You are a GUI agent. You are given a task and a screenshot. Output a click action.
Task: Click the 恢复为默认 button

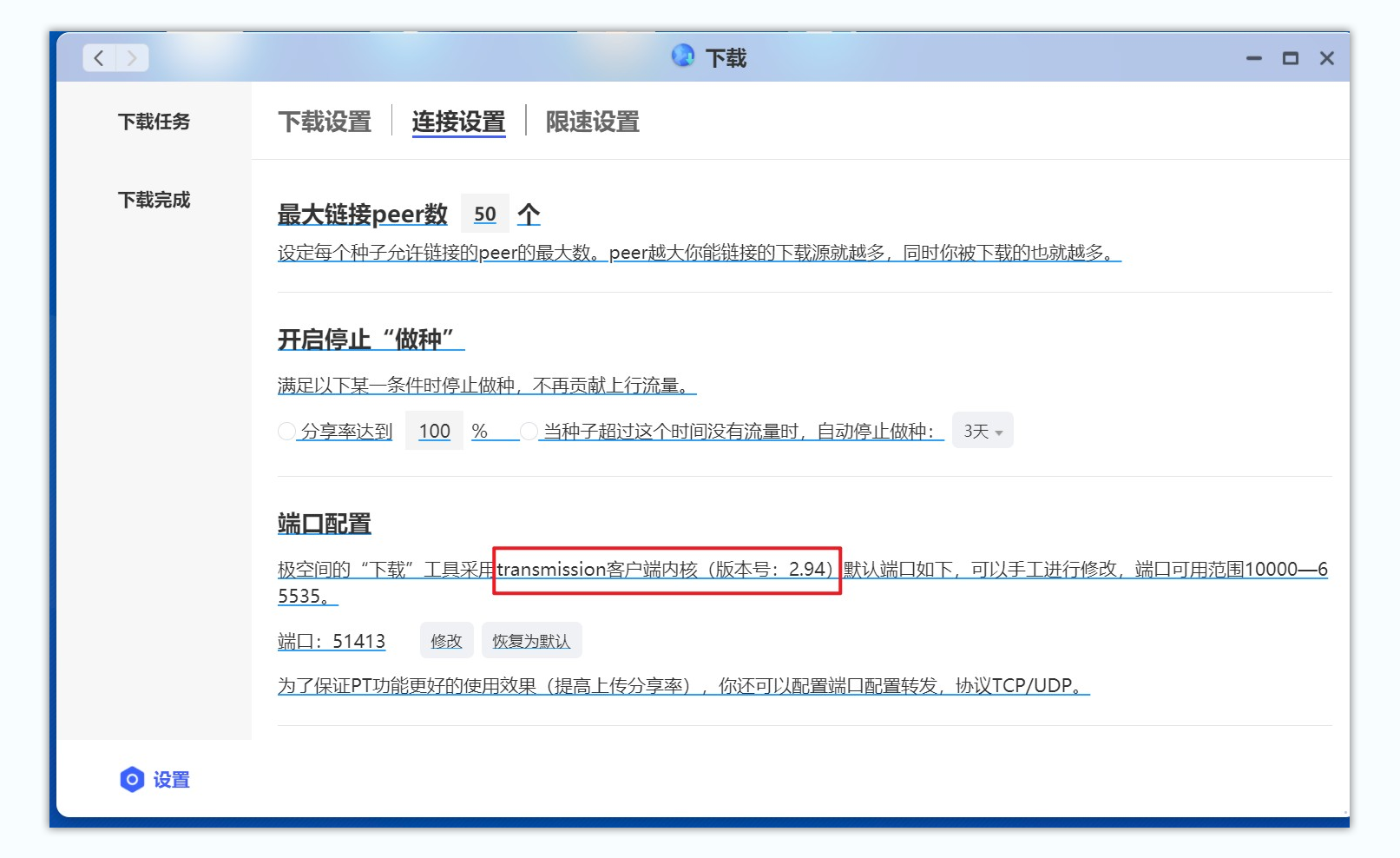(531, 640)
